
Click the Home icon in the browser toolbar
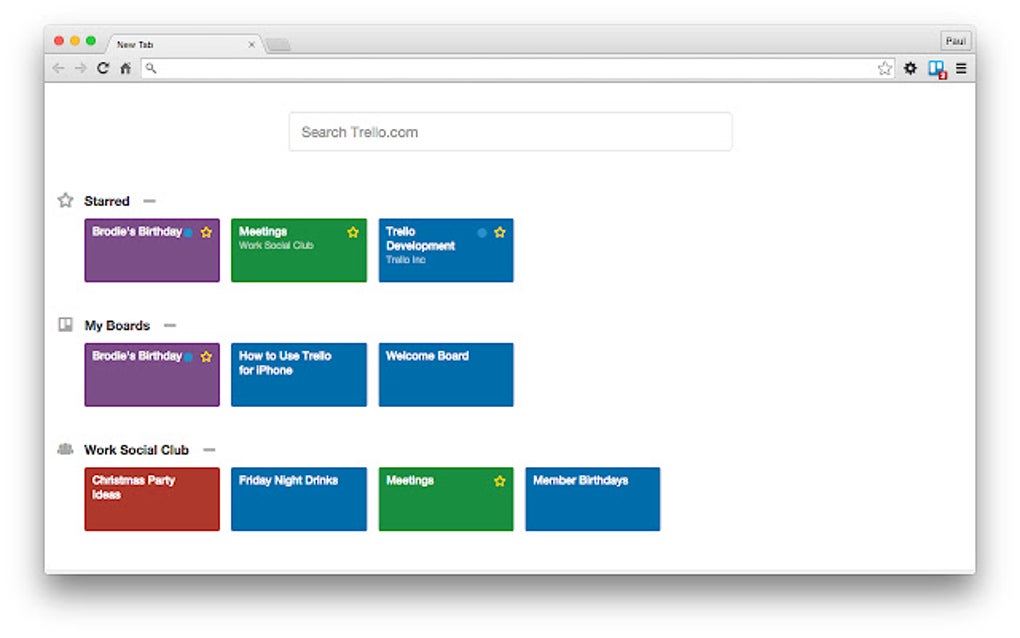point(124,68)
